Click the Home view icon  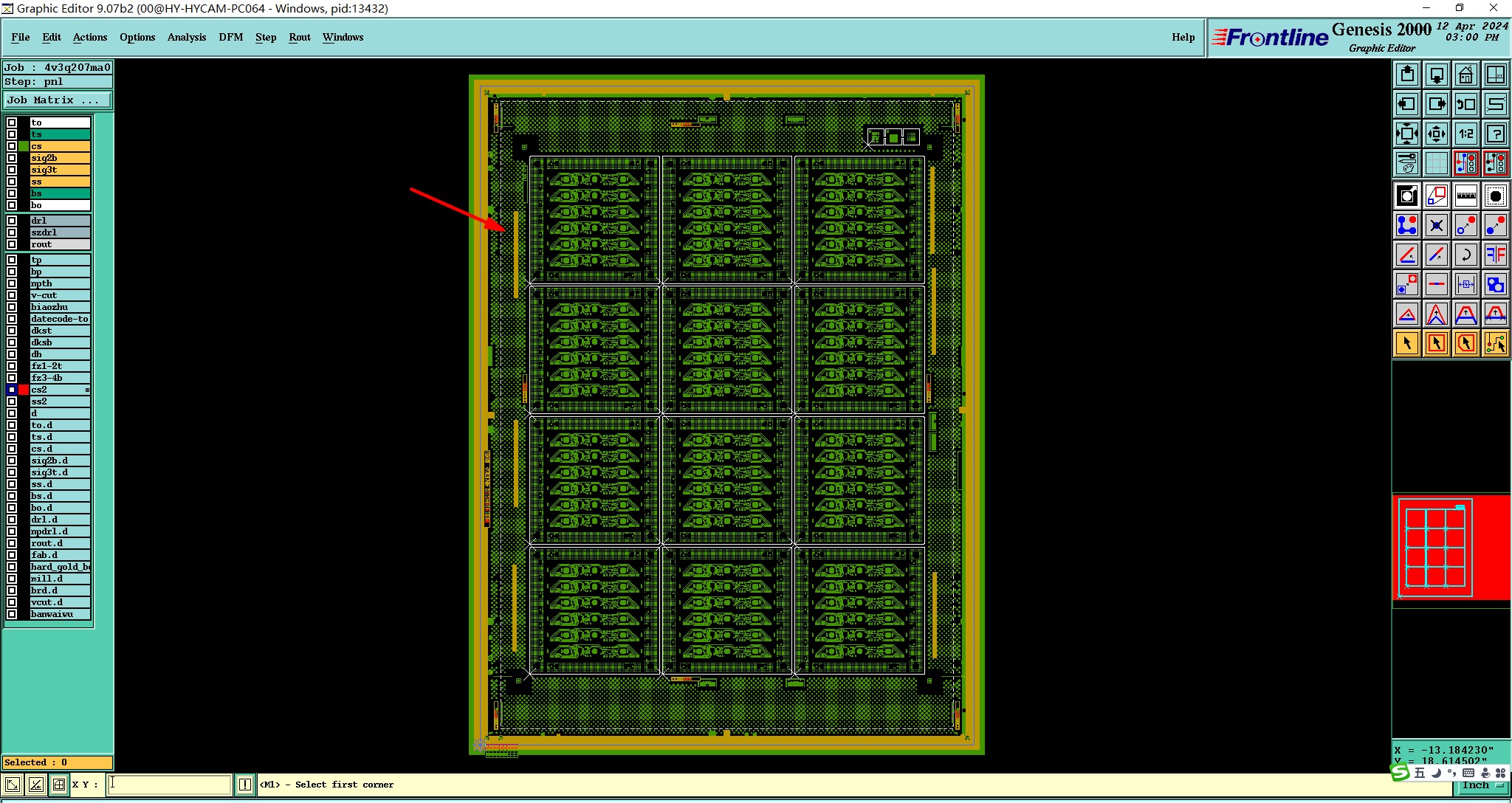pos(1465,75)
